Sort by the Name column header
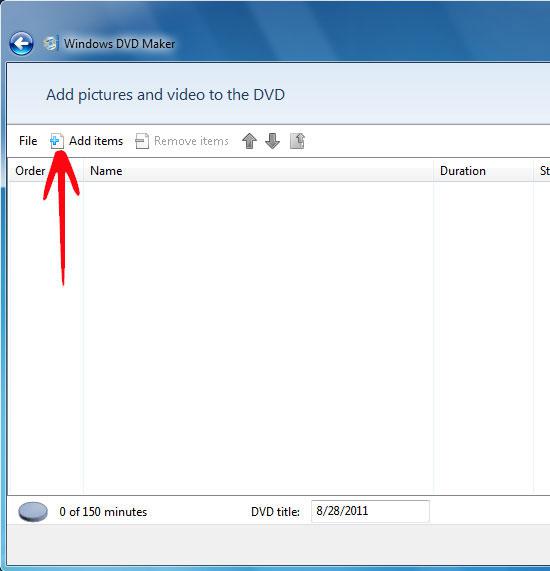The width and height of the screenshot is (550, 571). (259, 171)
